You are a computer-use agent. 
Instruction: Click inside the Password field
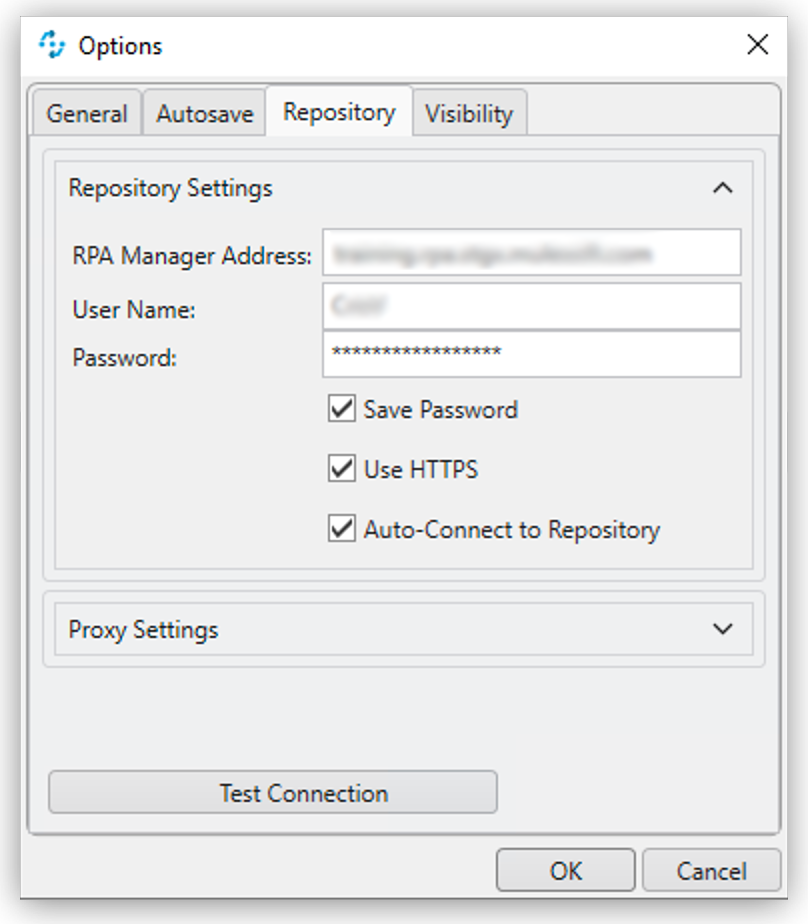(530, 355)
